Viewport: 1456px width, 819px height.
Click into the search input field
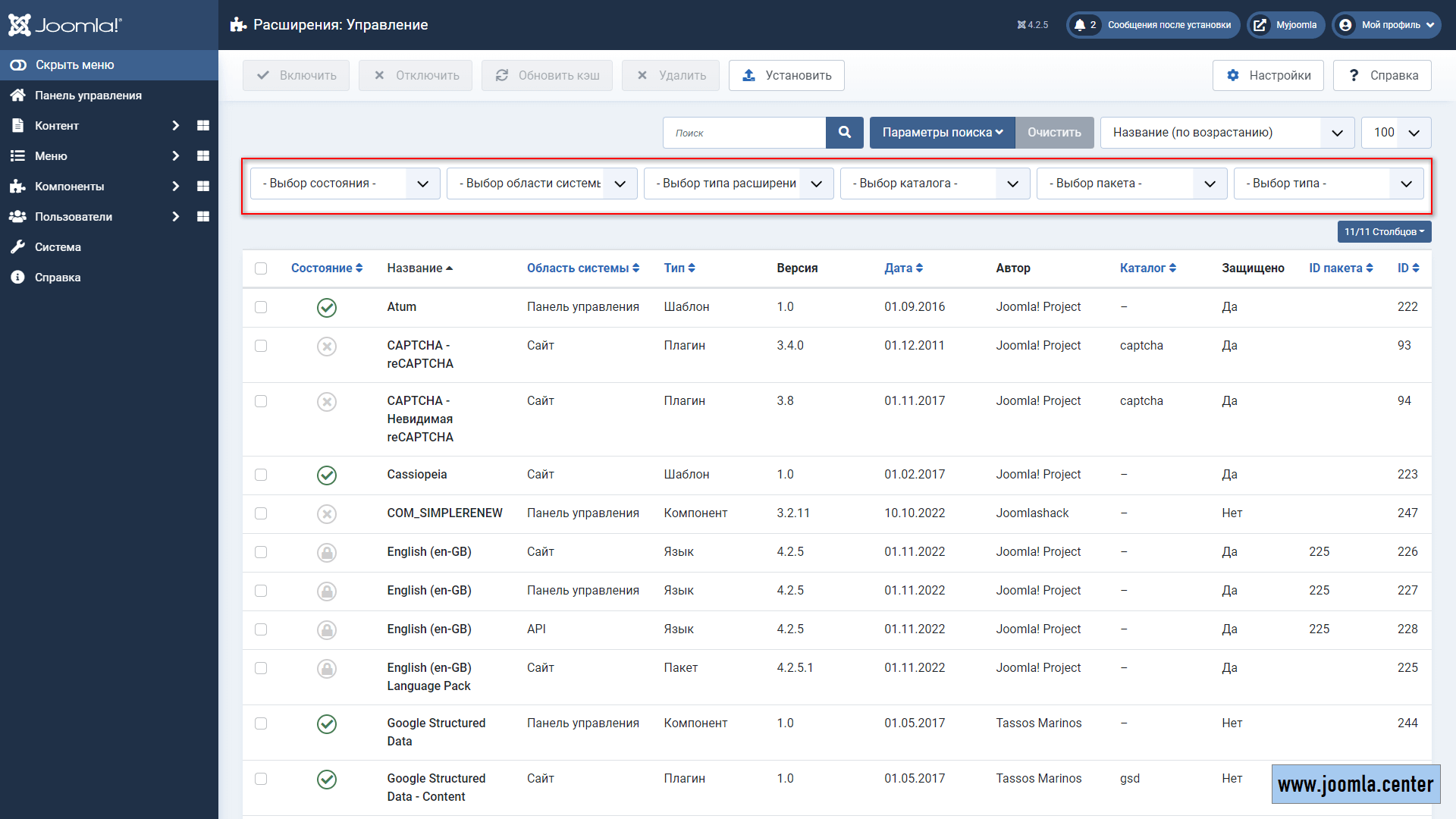[x=745, y=133]
